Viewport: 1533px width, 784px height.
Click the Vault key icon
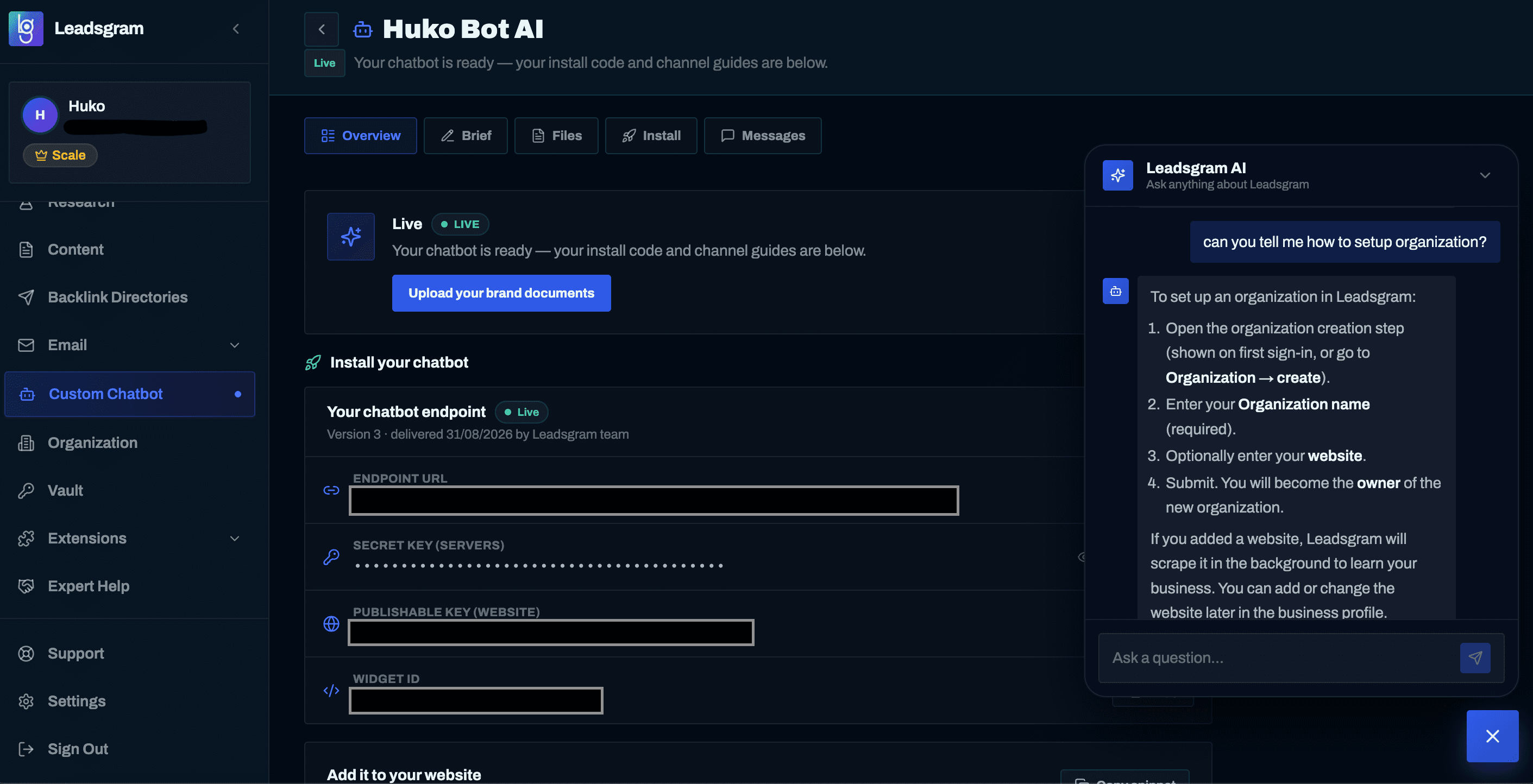click(26, 491)
